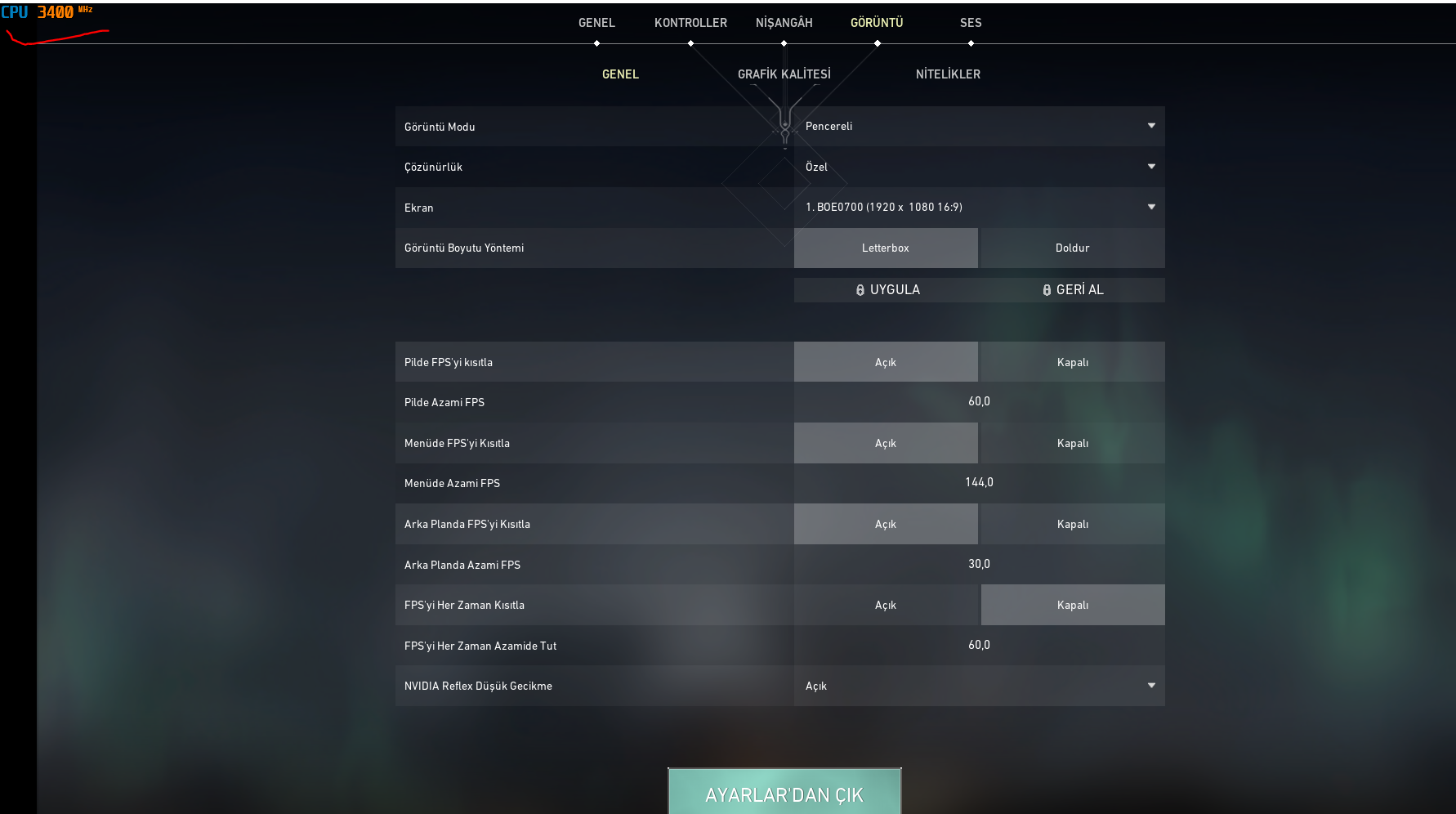Click AYARLAR'DAN ÇIK to exit settings
Image resolution: width=1456 pixels, height=814 pixels.
(x=784, y=791)
